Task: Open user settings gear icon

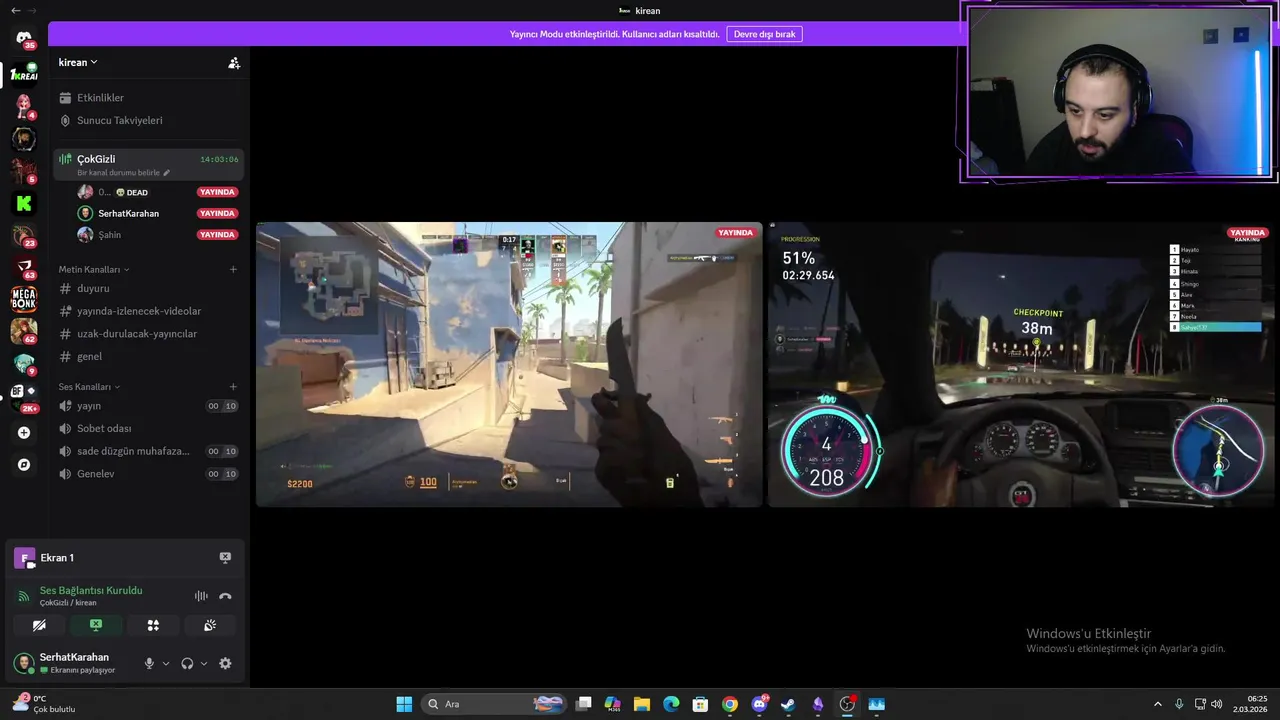Action: [225, 663]
